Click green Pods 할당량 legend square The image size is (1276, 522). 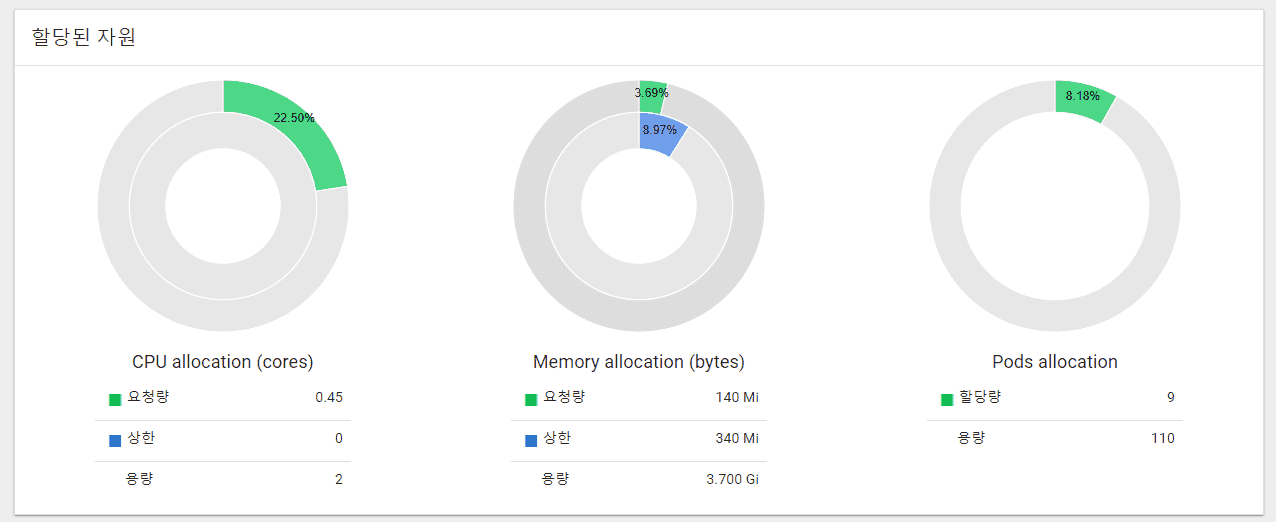tap(947, 399)
